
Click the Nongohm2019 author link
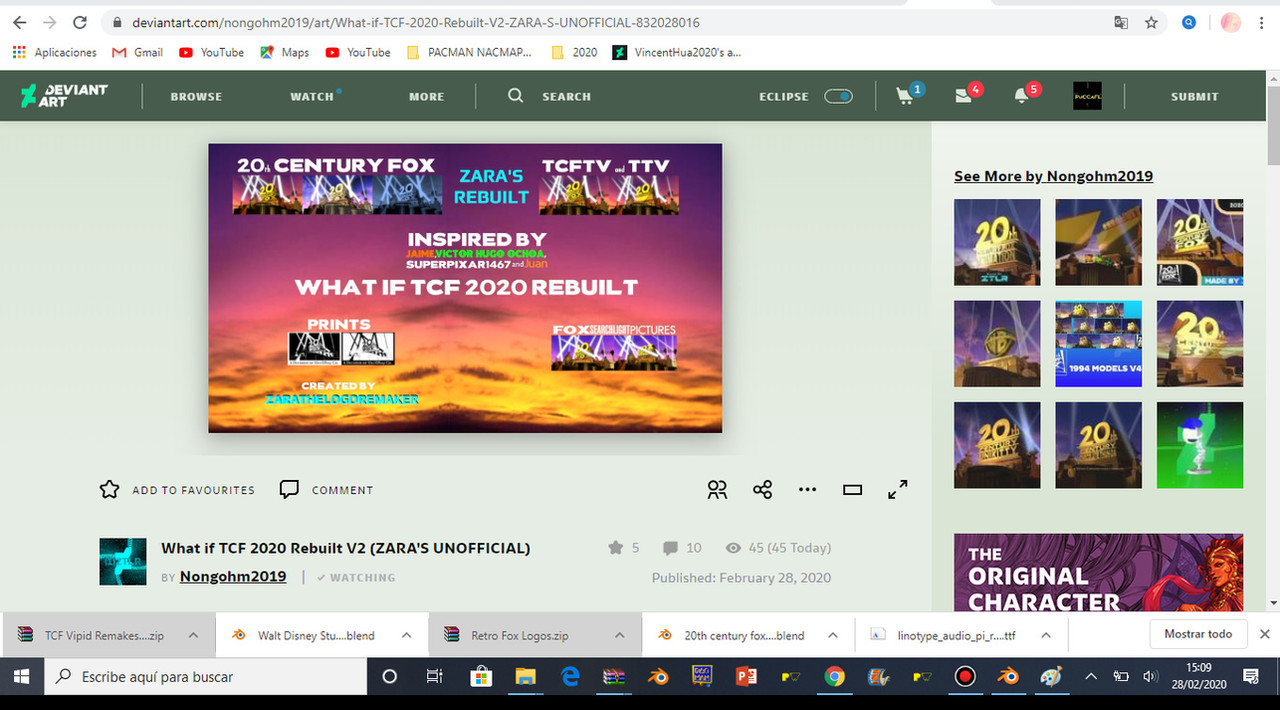click(233, 576)
